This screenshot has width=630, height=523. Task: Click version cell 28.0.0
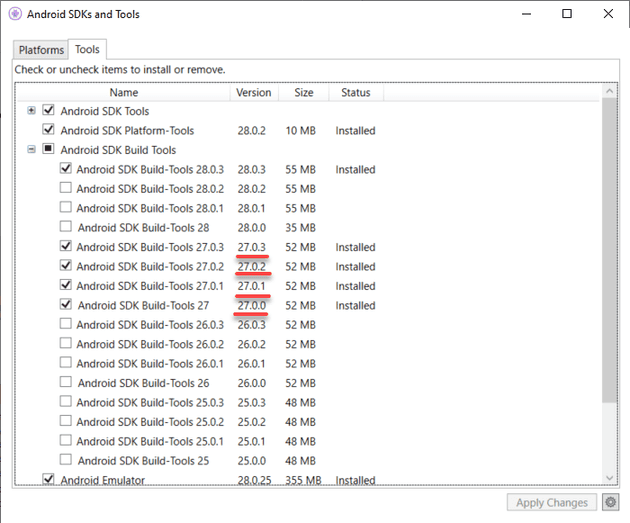point(252,228)
